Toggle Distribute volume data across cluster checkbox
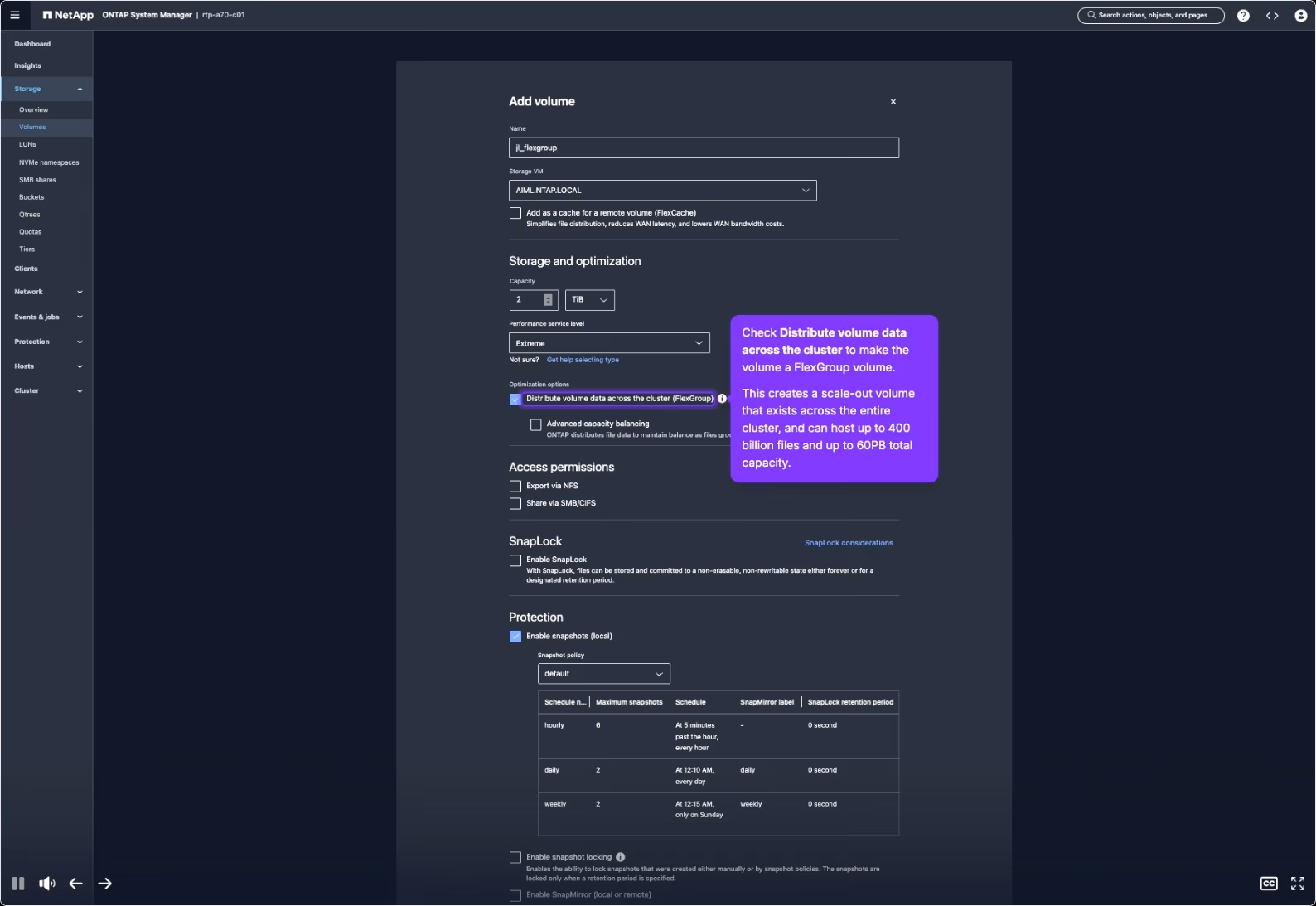Image resolution: width=1316 pixels, height=906 pixels. point(515,399)
